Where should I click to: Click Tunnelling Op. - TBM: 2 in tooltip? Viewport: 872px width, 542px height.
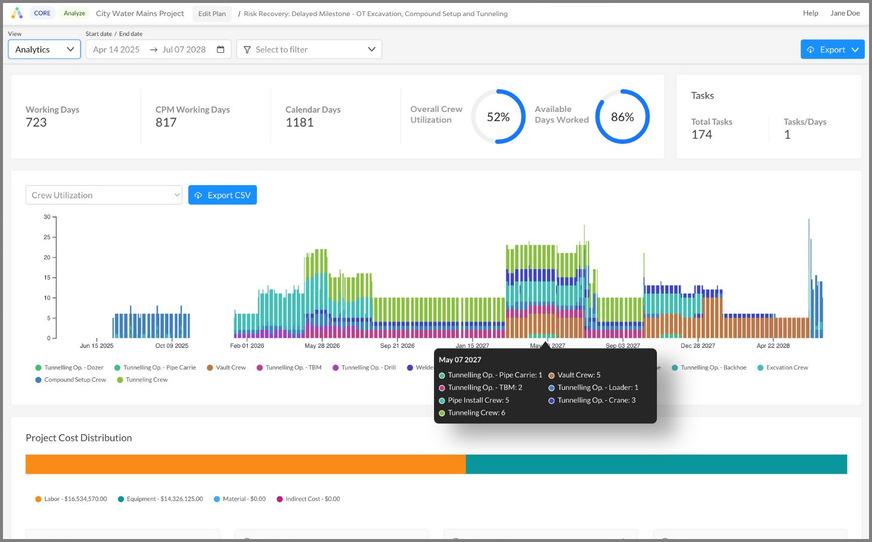click(x=480, y=387)
